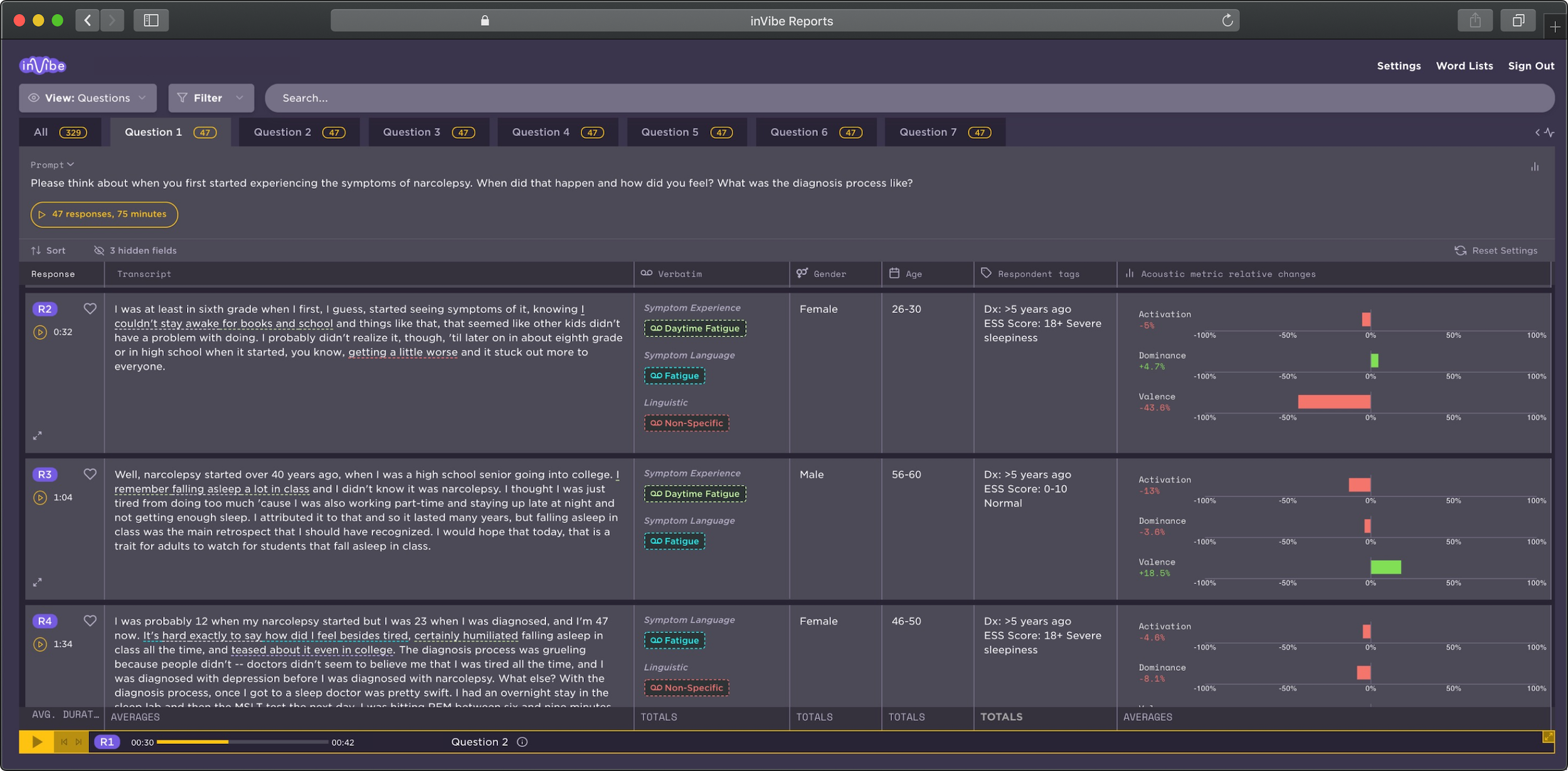Select the All tab
Viewport: 1568px width, 771px height.
point(60,132)
